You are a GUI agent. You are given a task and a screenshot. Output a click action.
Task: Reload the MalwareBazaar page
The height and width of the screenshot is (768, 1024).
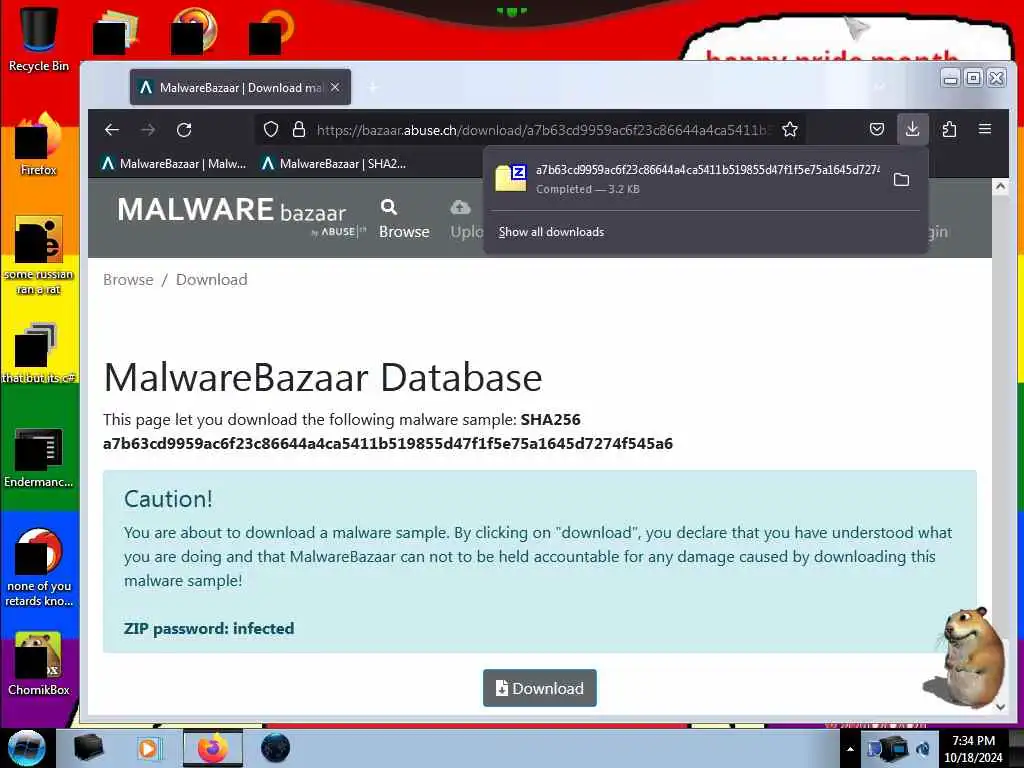tap(184, 129)
